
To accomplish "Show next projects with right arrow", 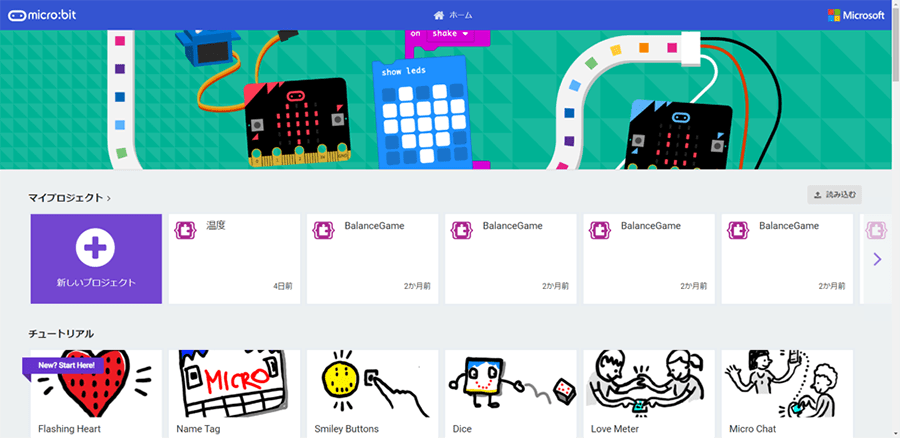I will (877, 259).
